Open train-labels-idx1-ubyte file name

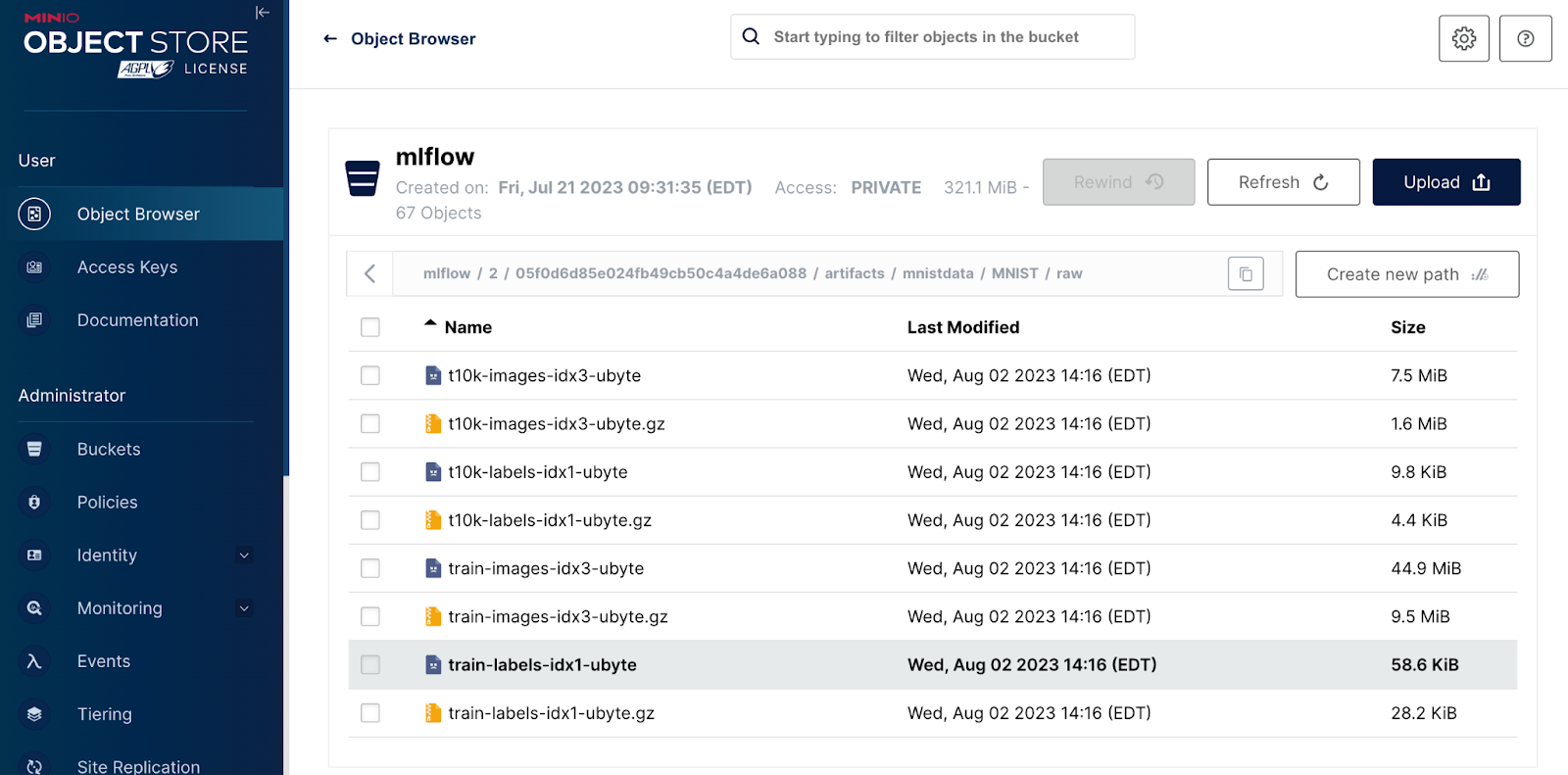[x=542, y=664]
